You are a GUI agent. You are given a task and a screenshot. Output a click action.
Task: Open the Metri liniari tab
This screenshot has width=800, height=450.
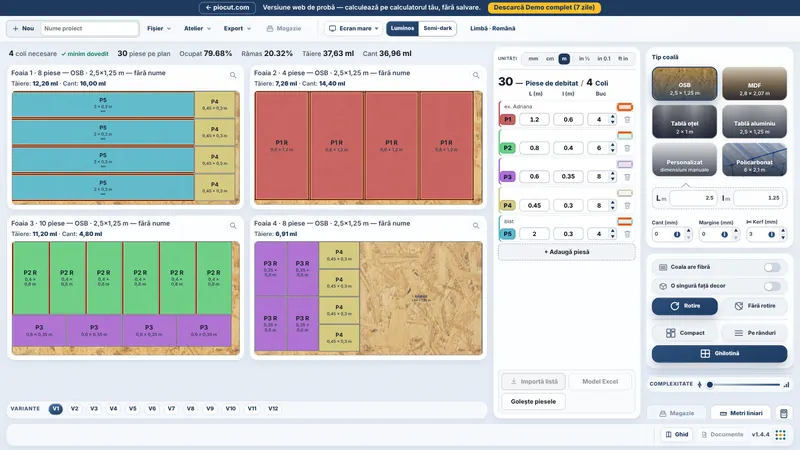click(741, 413)
